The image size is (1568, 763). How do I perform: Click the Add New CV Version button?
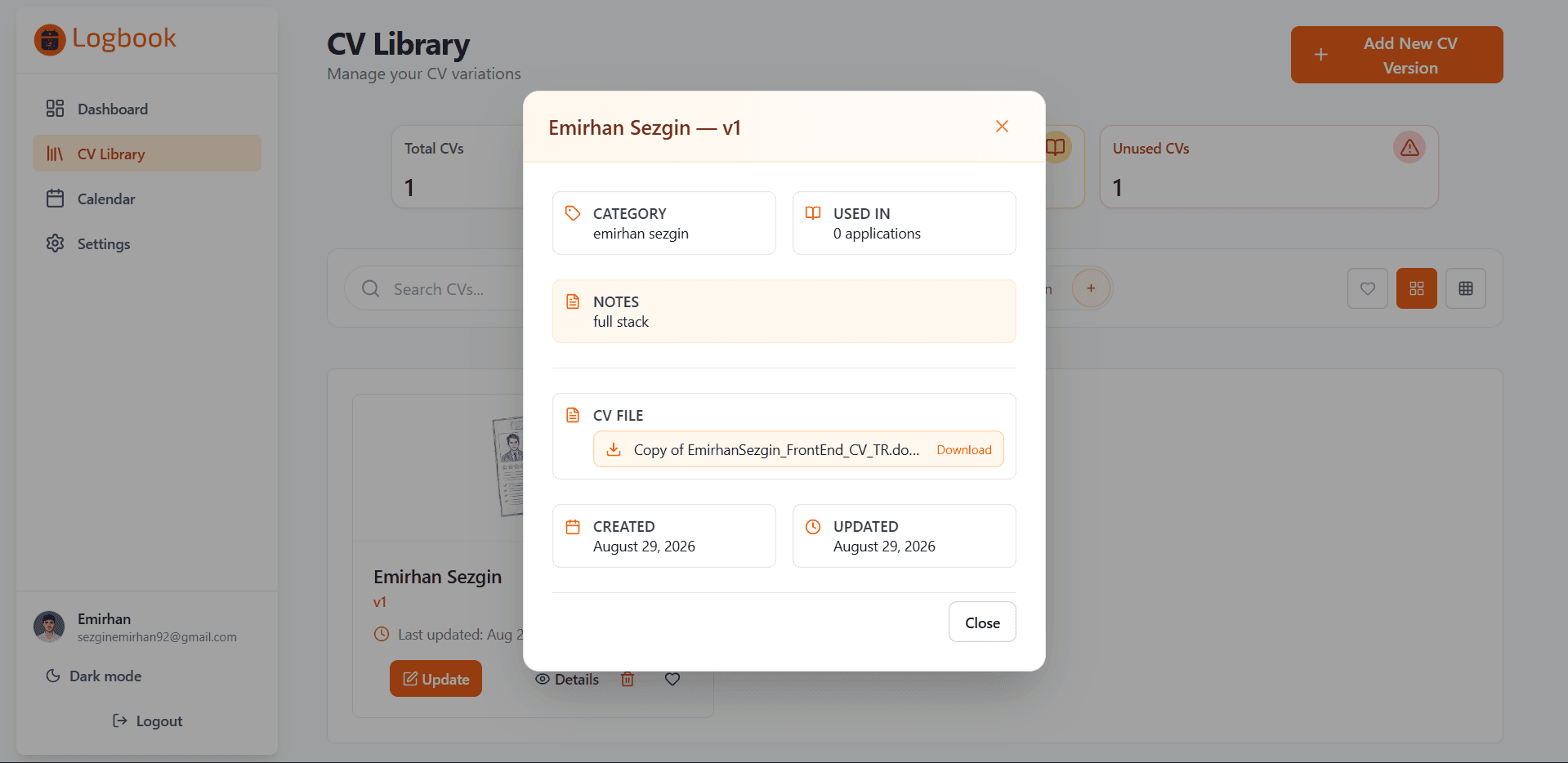click(x=1396, y=55)
